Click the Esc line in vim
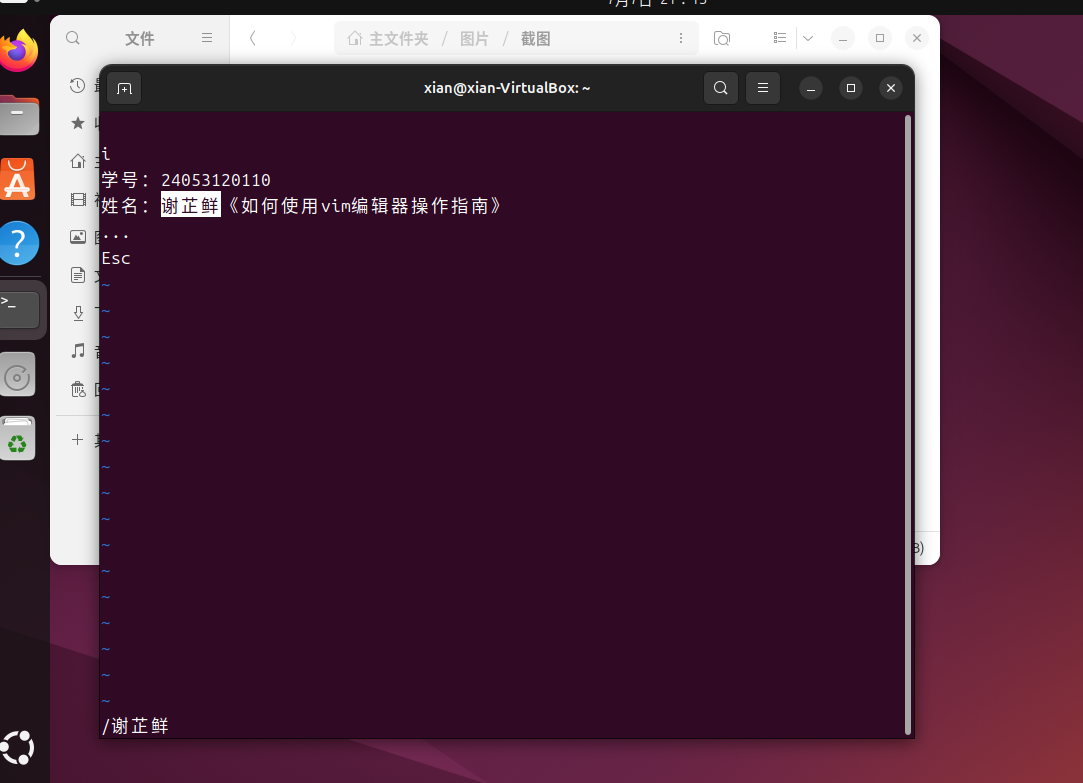 pyautogui.click(x=116, y=258)
